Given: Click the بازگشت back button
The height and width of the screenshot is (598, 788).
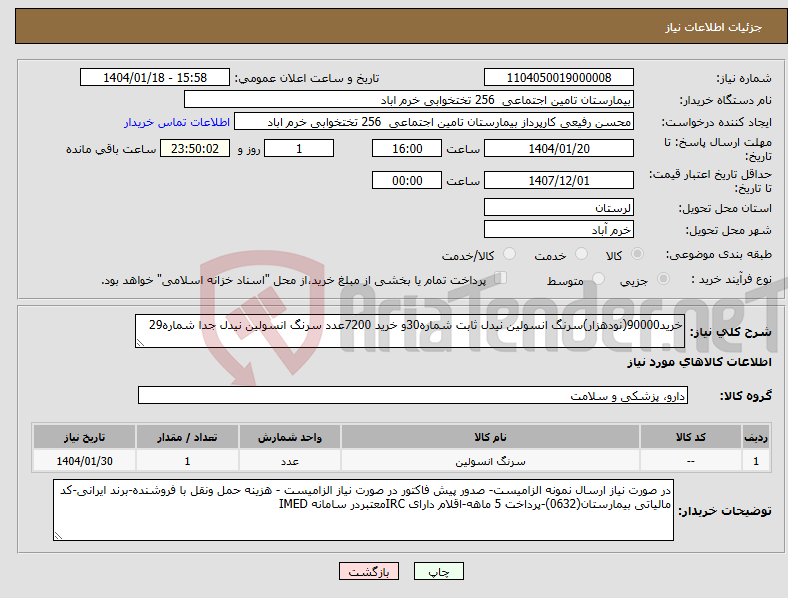Looking at the screenshot, I should [x=369, y=571].
